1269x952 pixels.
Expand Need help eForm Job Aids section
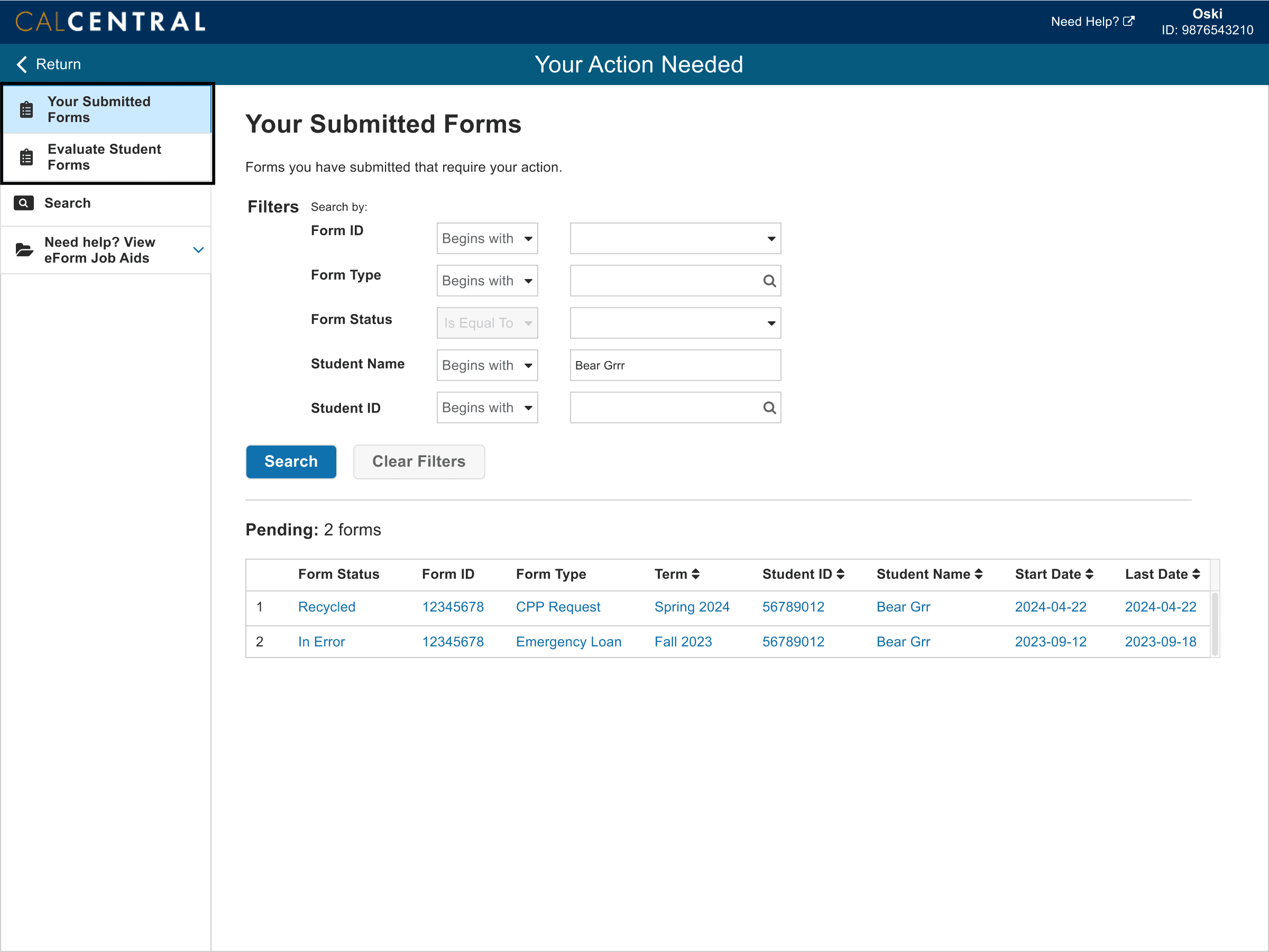point(198,250)
